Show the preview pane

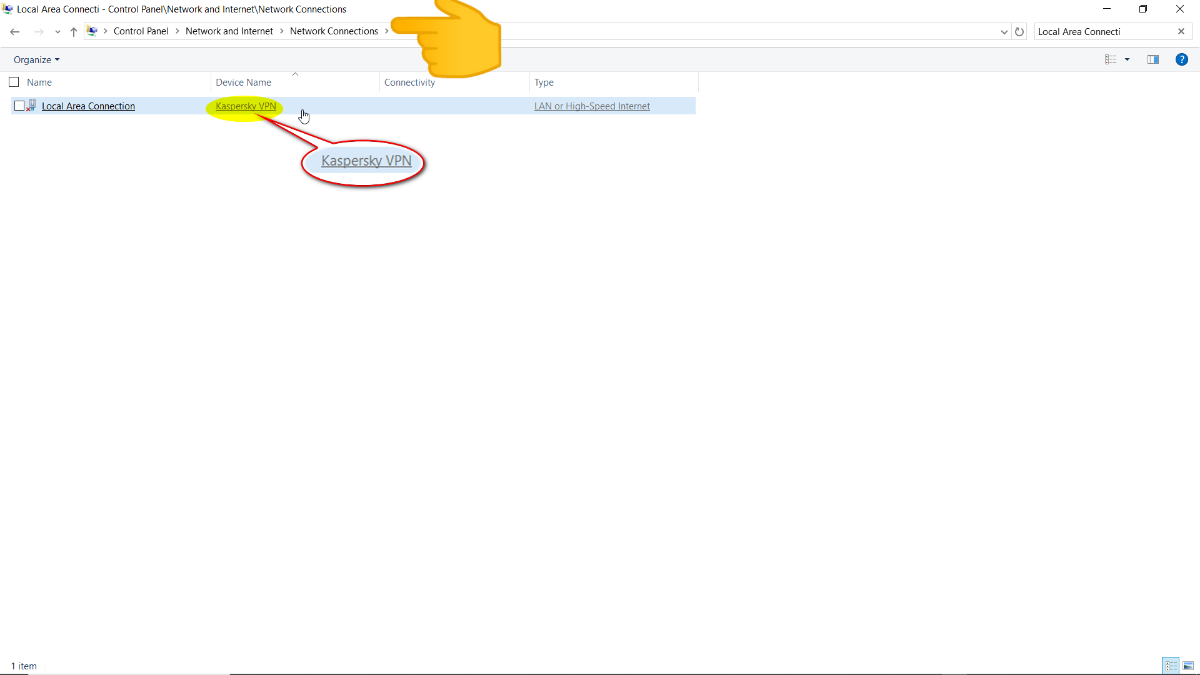1153,60
